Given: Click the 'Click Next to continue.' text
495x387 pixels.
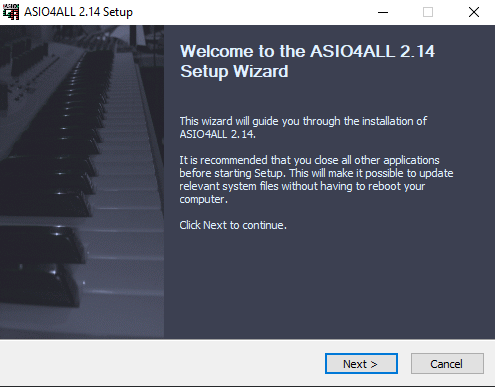Looking at the screenshot, I should point(233,225).
